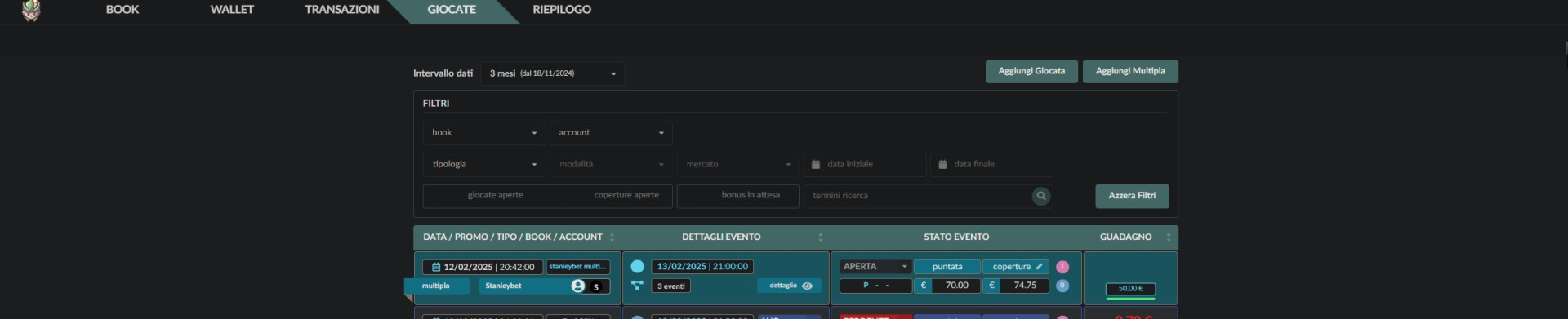The height and width of the screenshot is (319, 1568).
Task: Click the 3 eventi label
Action: [x=671, y=286]
